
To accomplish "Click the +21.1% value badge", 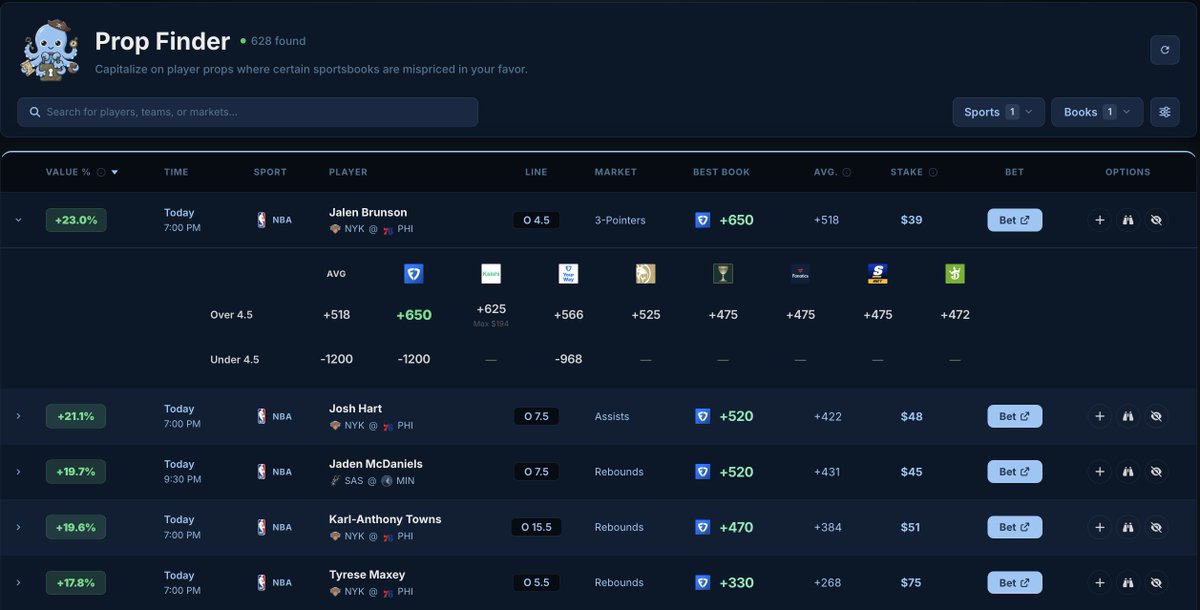I will pyautogui.click(x=76, y=416).
